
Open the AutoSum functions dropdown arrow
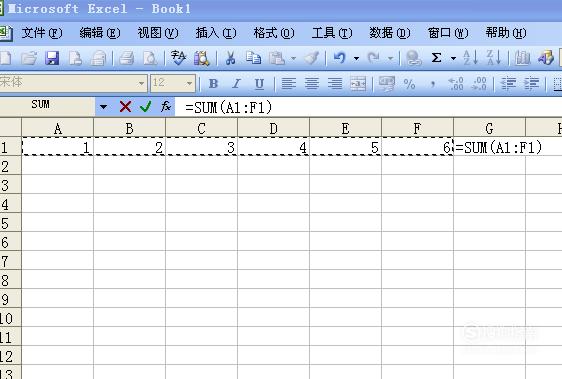tap(453, 58)
